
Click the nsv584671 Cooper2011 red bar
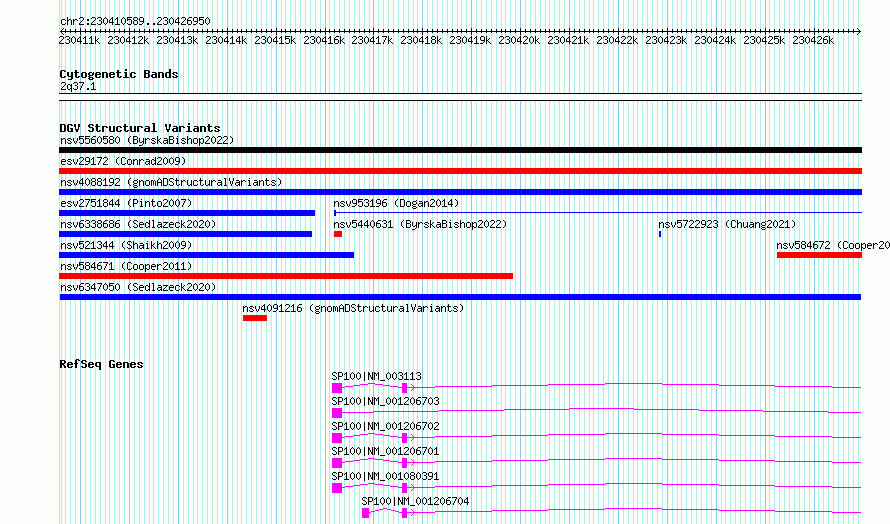pos(286,276)
